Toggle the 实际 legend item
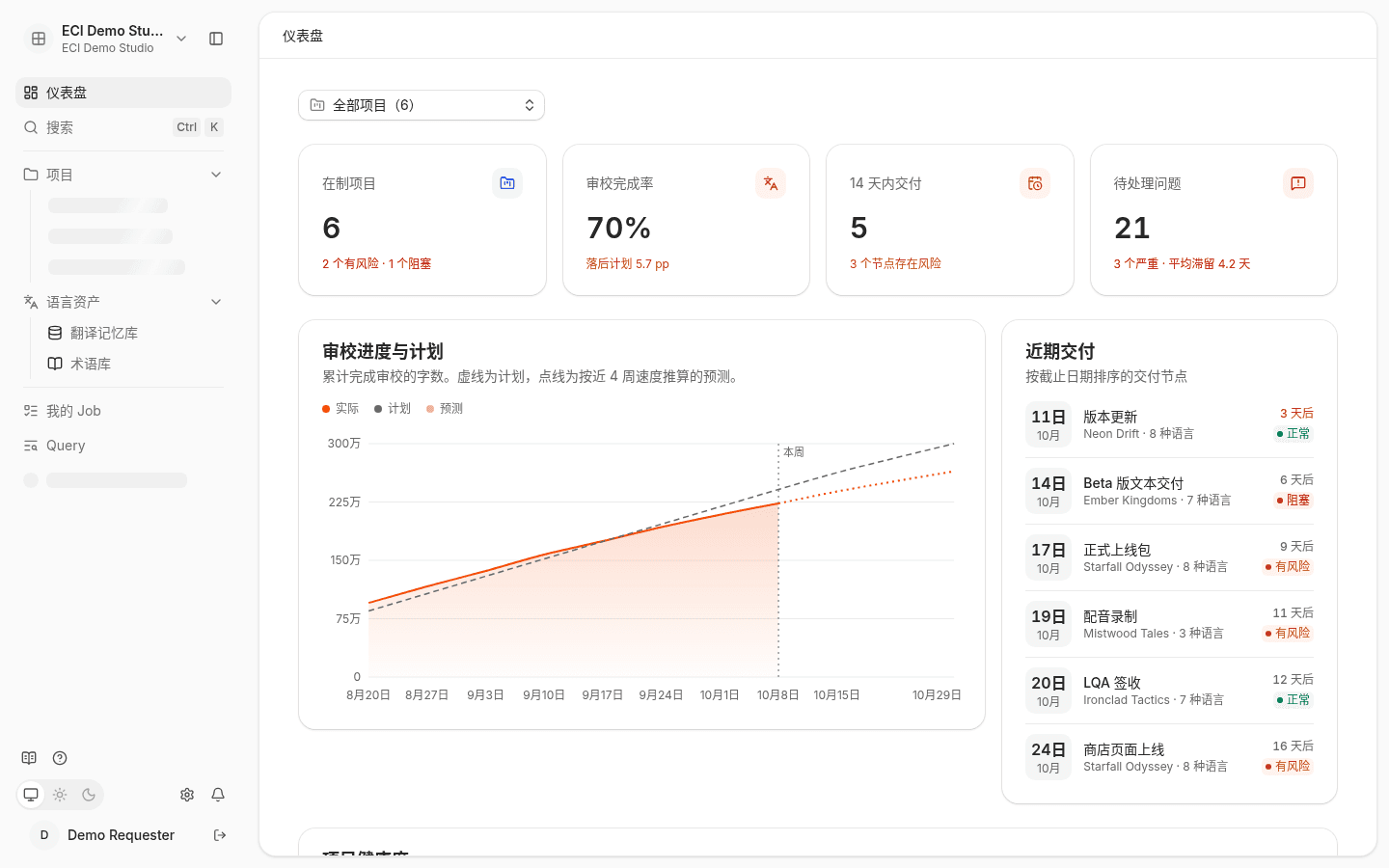 340,409
